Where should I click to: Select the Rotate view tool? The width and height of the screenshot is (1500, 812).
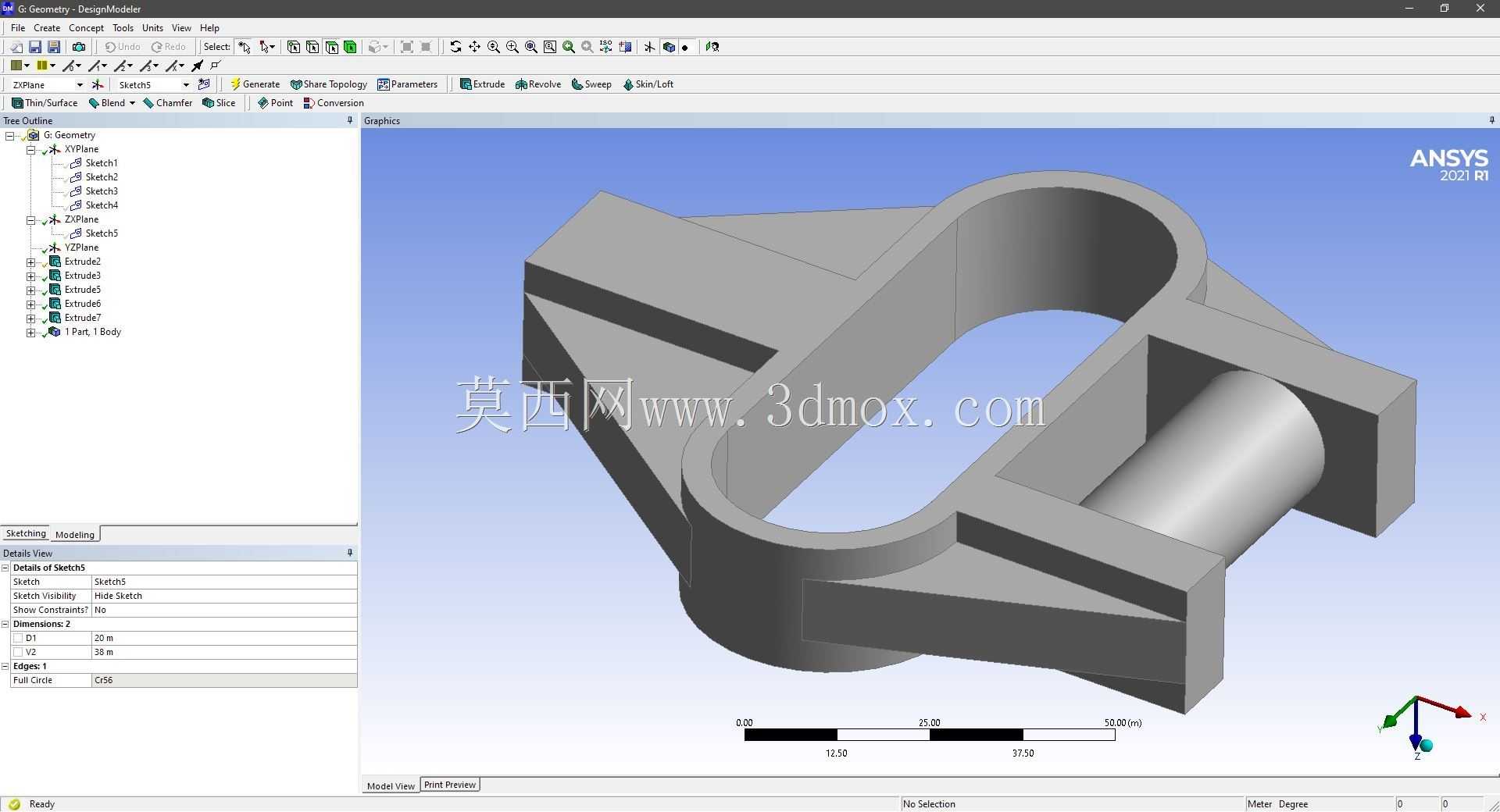click(455, 47)
